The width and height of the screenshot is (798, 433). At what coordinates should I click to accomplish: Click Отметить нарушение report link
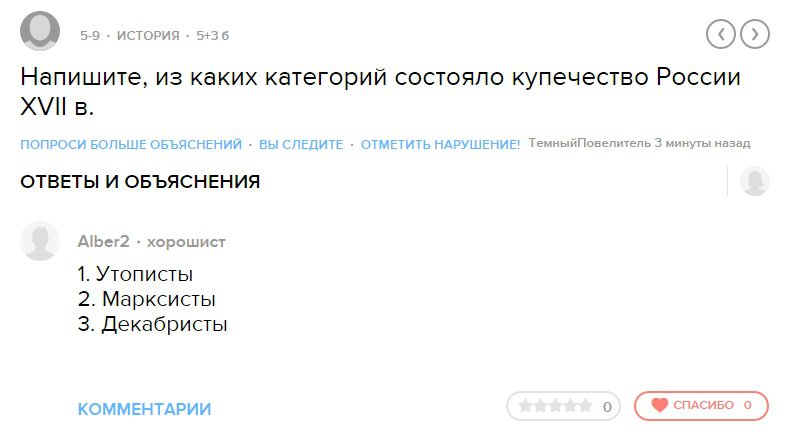(440, 145)
